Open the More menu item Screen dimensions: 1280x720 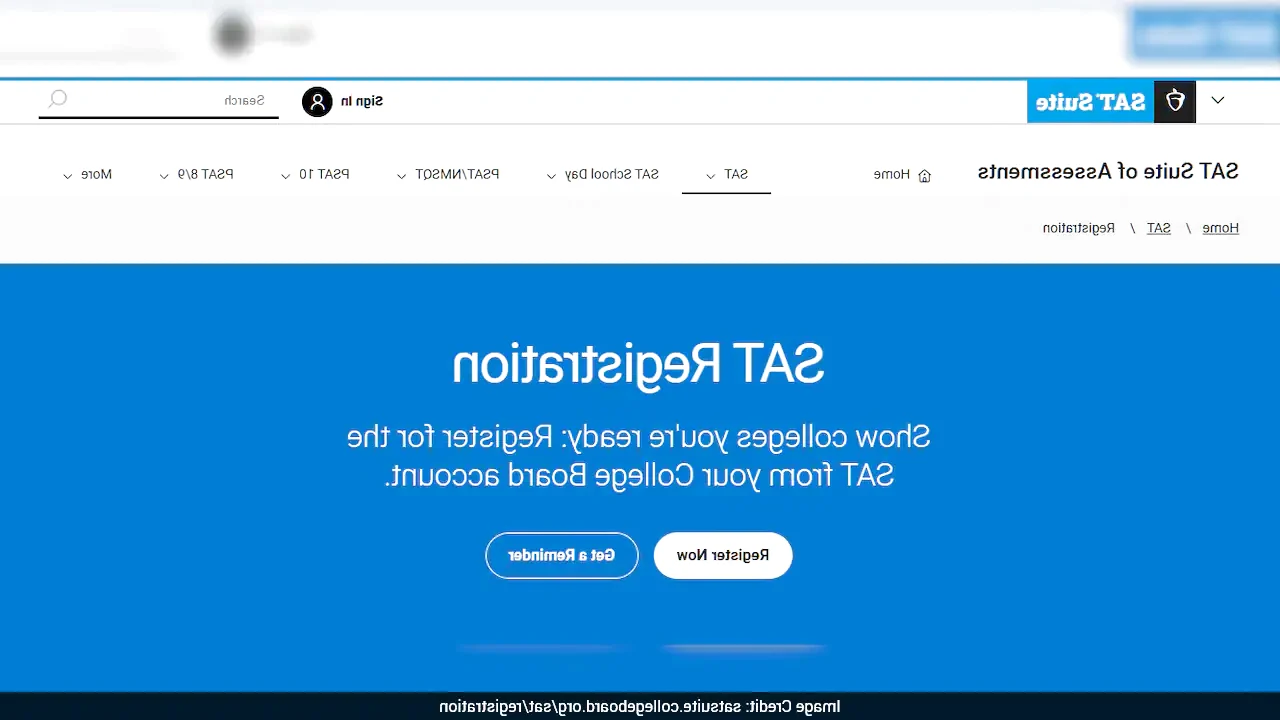(96, 174)
